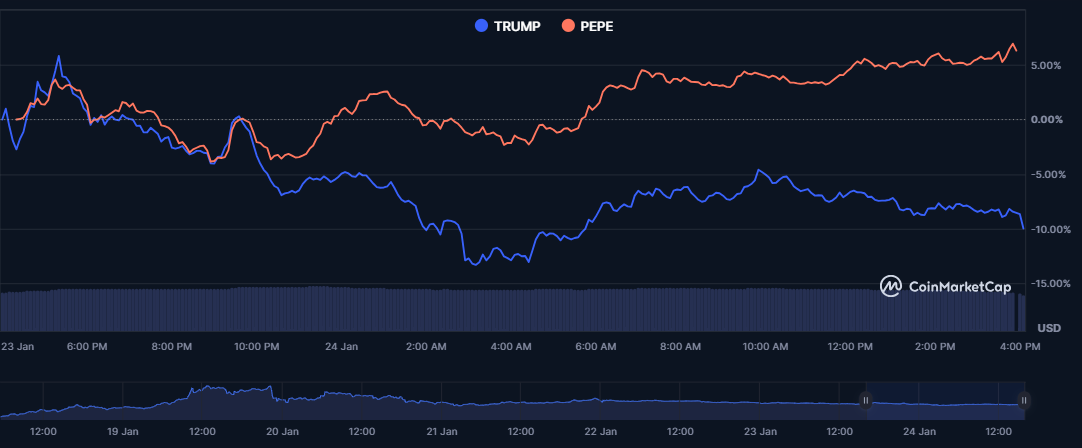This screenshot has height=448, width=1082.
Task: Click the 6:00 AM time axis label
Action: point(597,347)
